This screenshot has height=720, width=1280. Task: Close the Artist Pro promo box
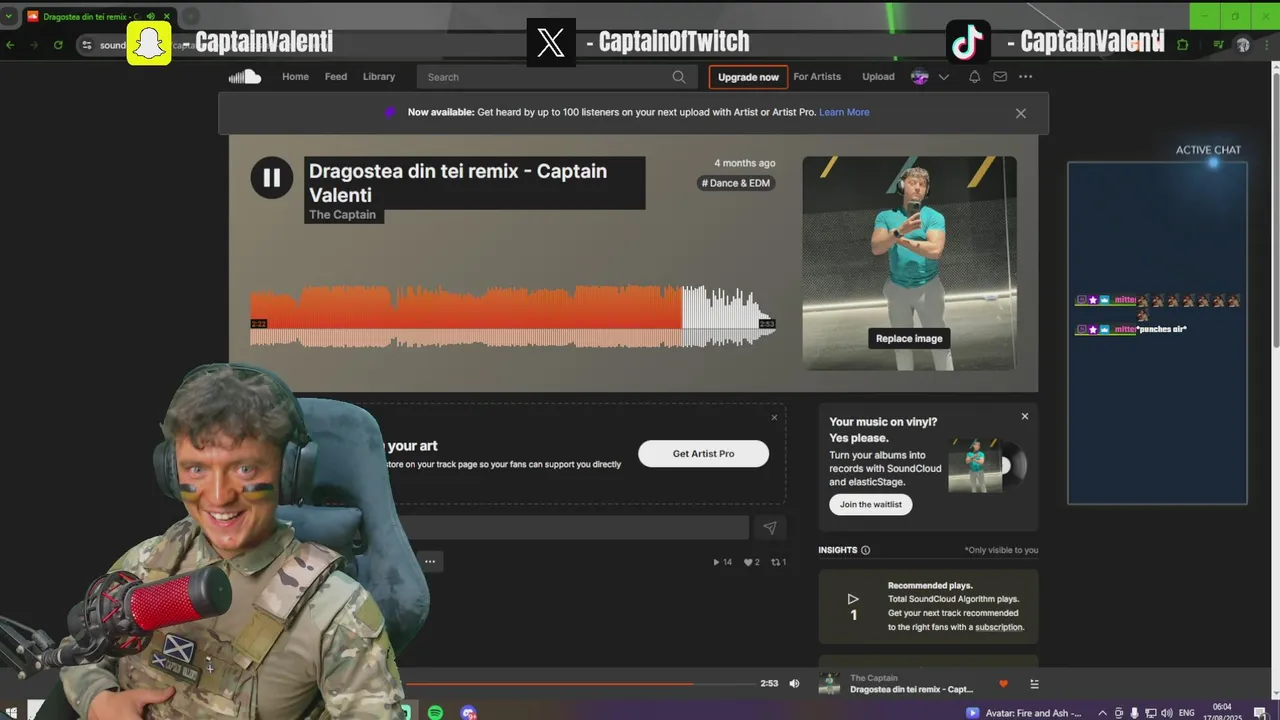point(774,417)
